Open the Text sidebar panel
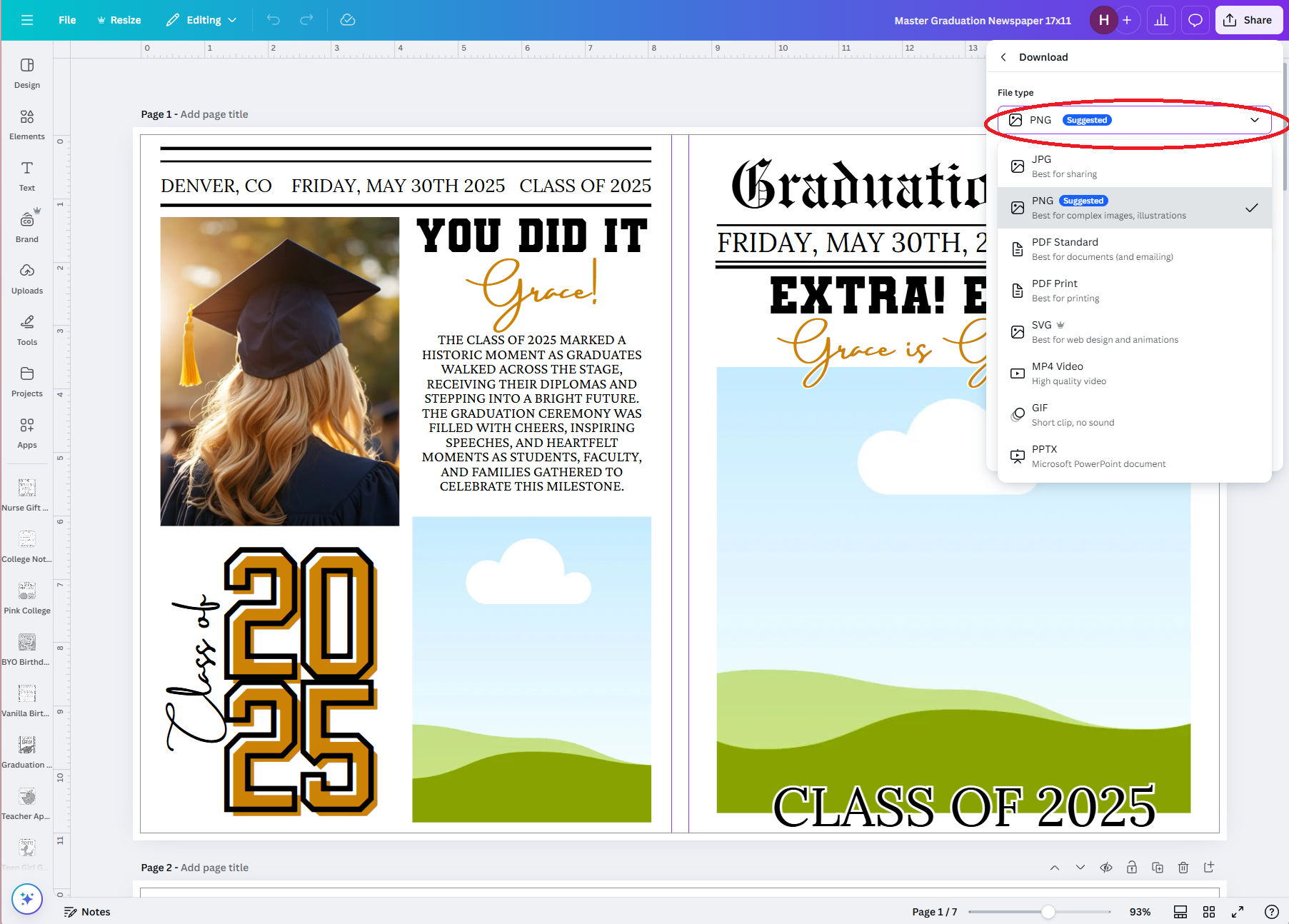The width and height of the screenshot is (1289, 924). pos(27,176)
